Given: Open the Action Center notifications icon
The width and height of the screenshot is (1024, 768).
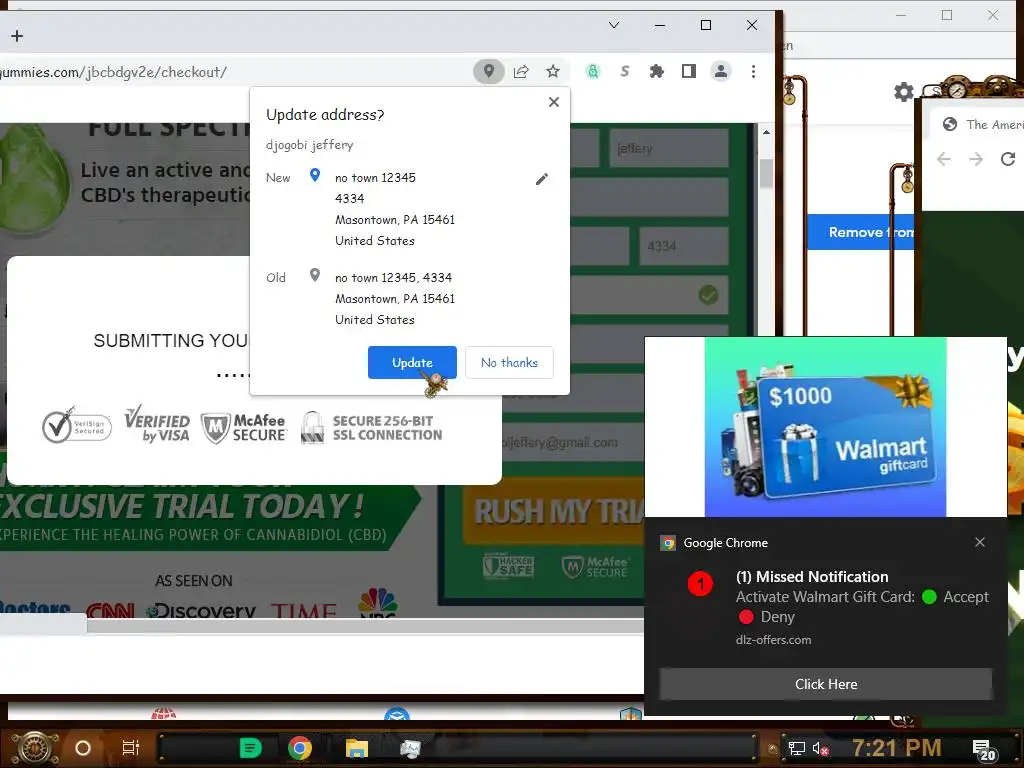Looking at the screenshot, I should 984,750.
